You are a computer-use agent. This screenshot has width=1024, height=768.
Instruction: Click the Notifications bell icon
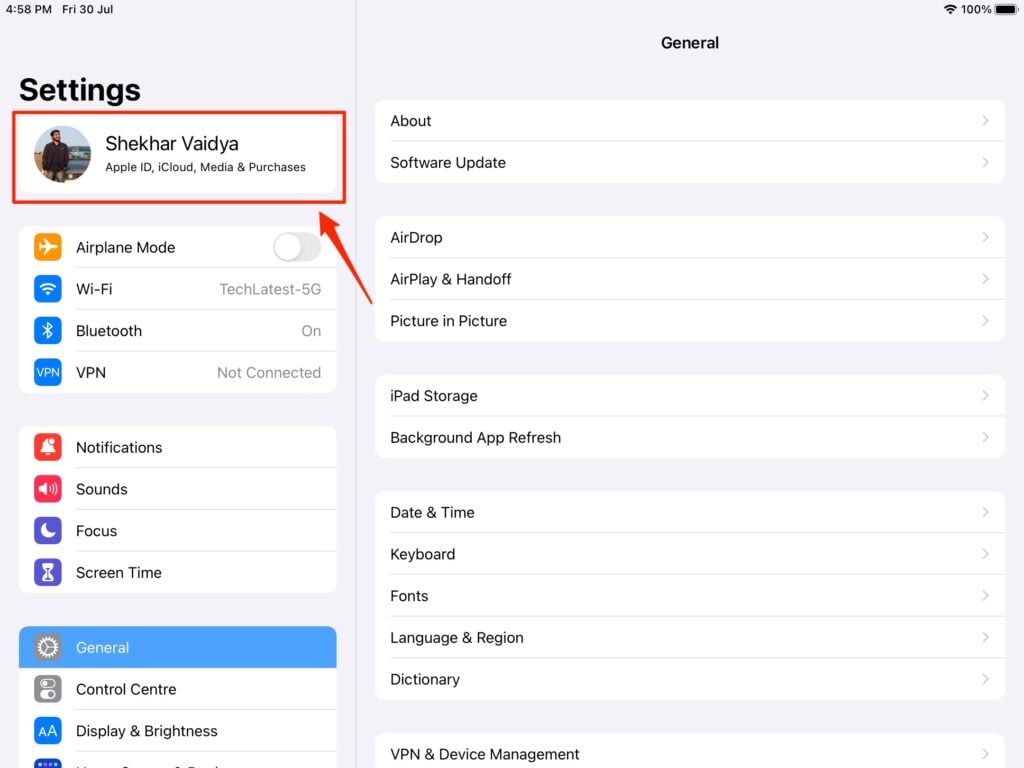click(x=48, y=447)
